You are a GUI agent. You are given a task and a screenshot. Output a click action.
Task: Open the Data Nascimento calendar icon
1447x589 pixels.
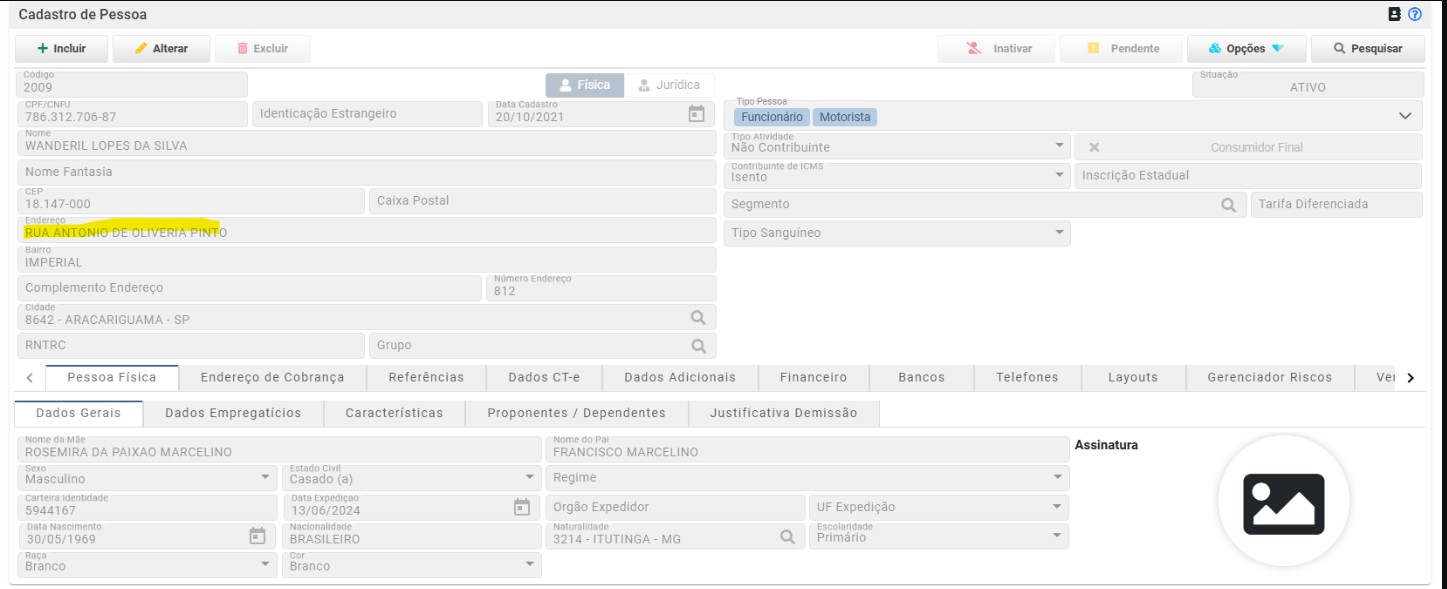point(257,536)
